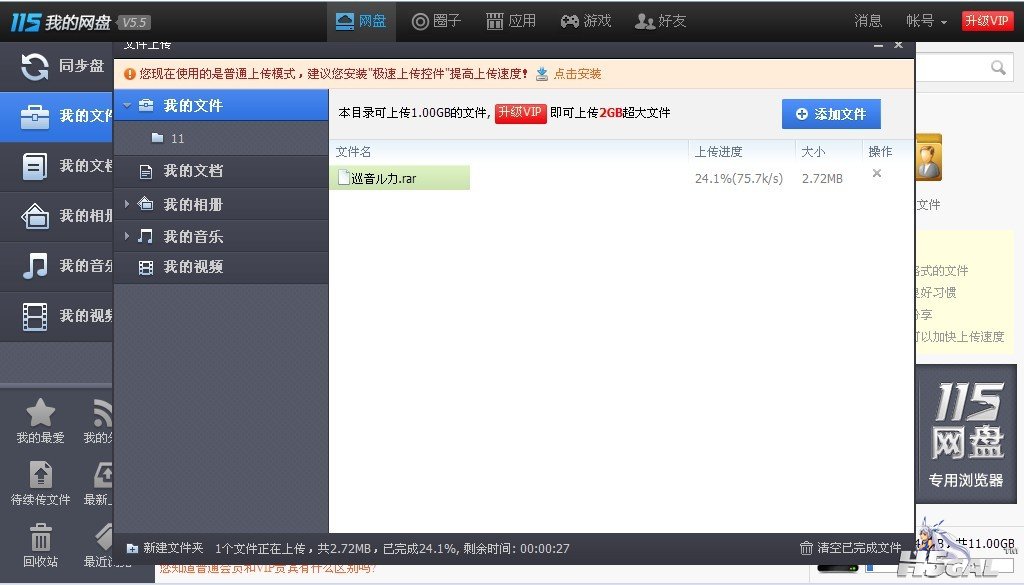The image size is (1024, 585).
Task: Open the 好友 tab
Action: coord(660,21)
